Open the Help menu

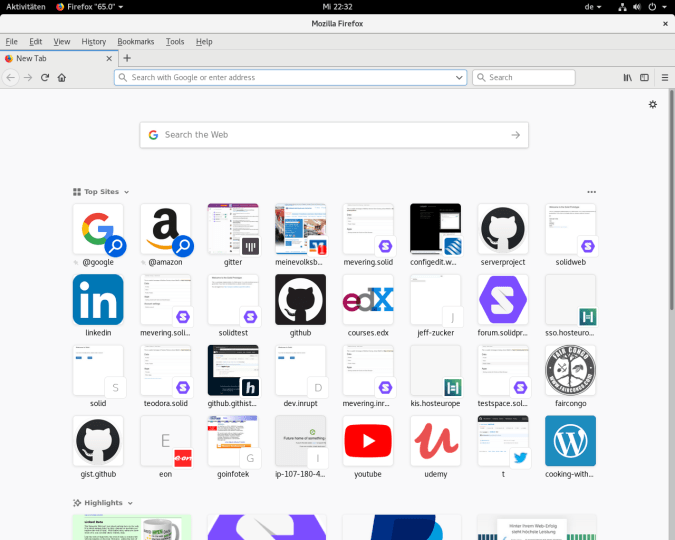204,41
